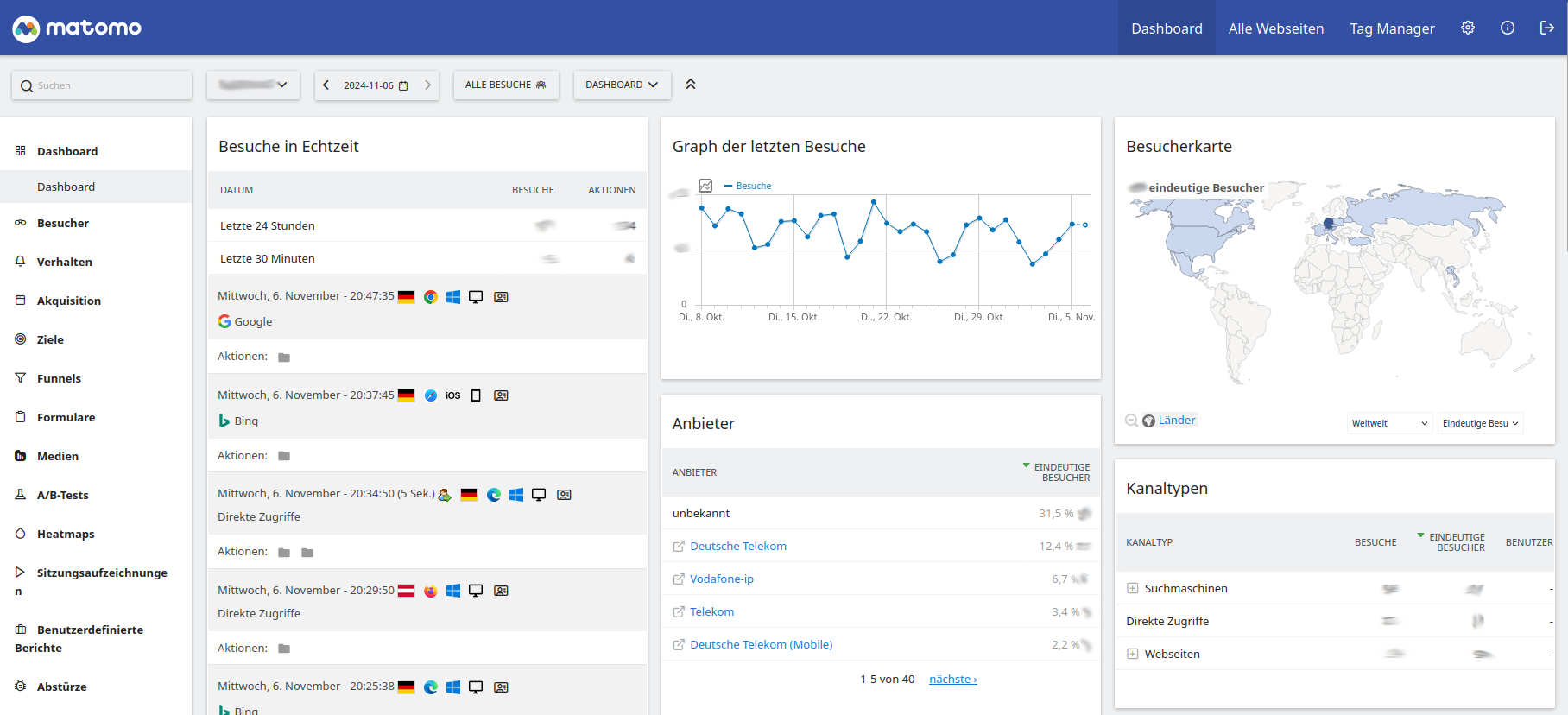
Task: Click the graph metrics picker icon
Action: 705,186
